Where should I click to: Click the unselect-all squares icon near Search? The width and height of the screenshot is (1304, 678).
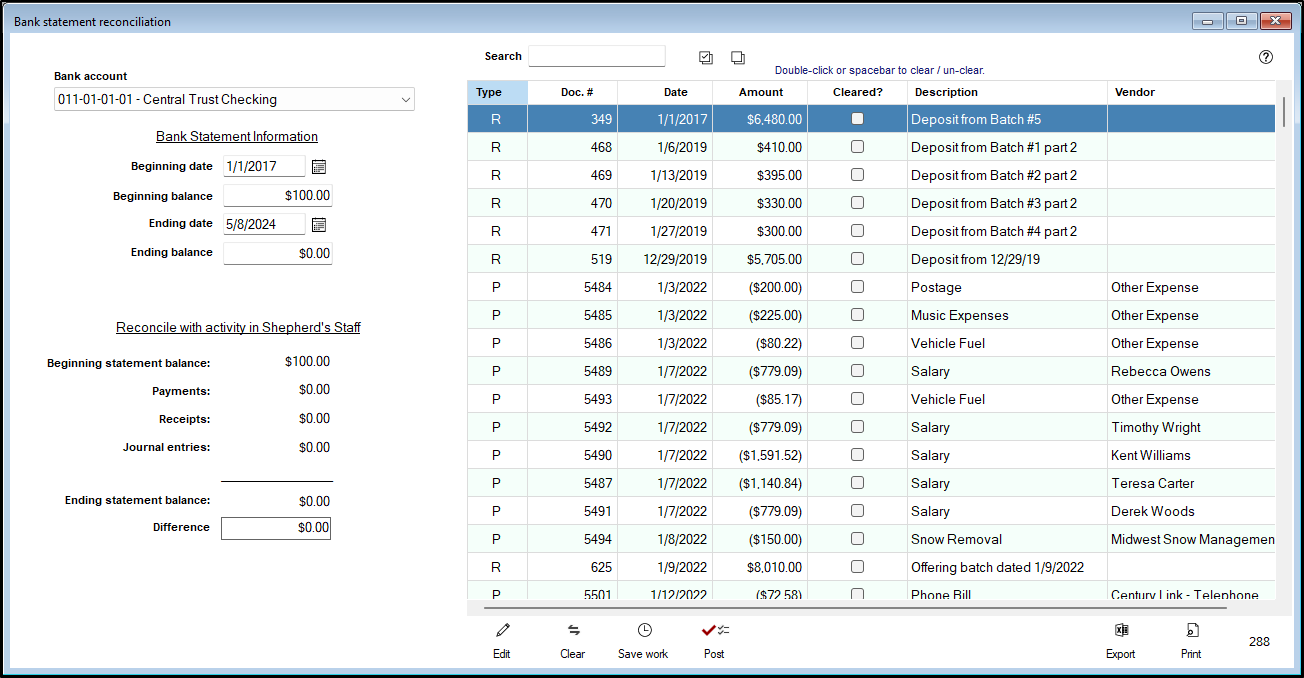click(738, 58)
